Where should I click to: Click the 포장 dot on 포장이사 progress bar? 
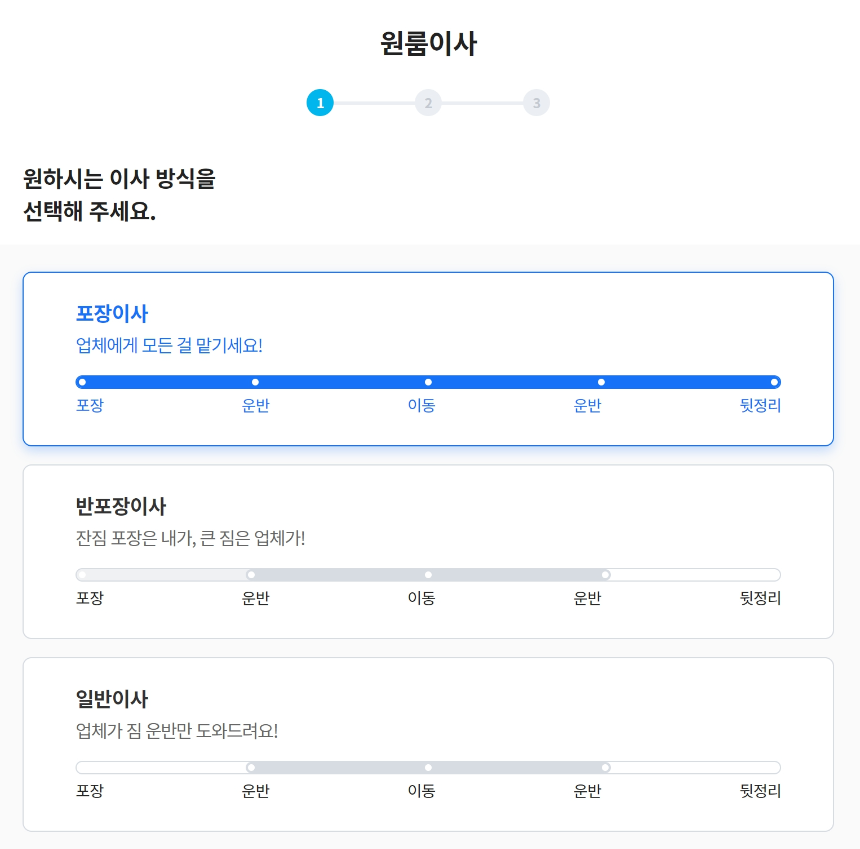point(82,381)
